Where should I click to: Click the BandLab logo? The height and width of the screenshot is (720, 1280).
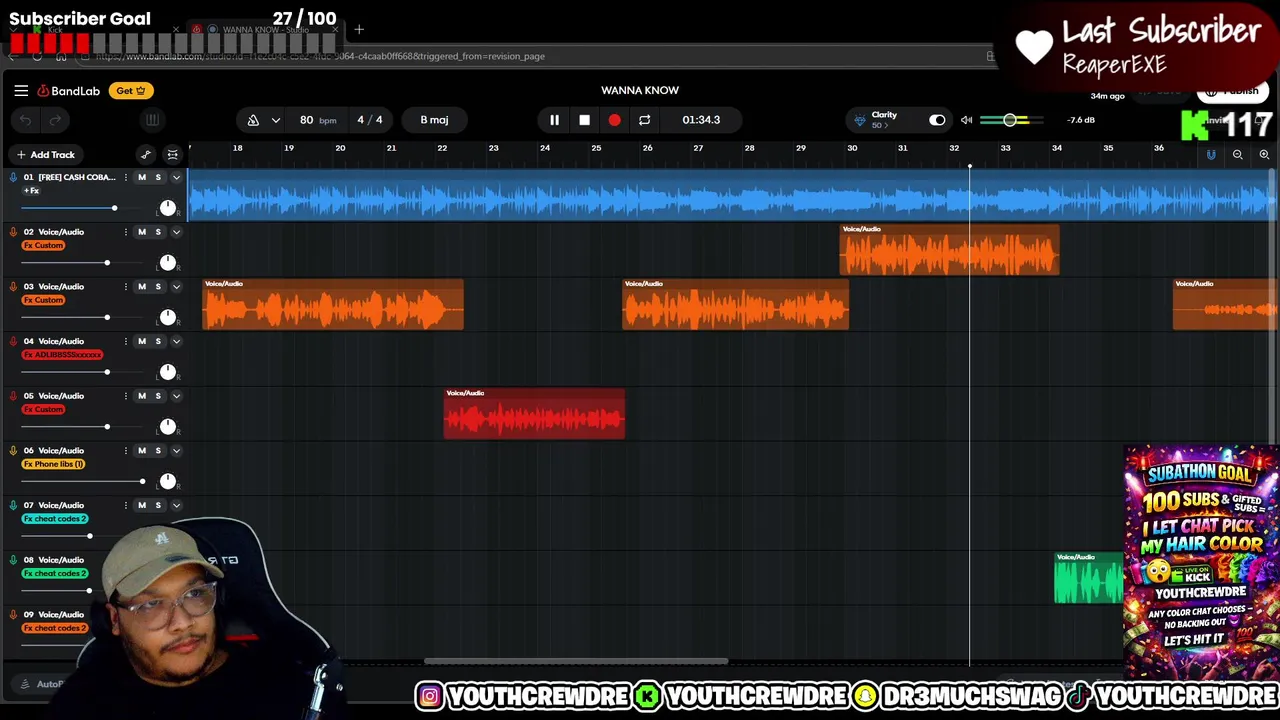[69, 91]
